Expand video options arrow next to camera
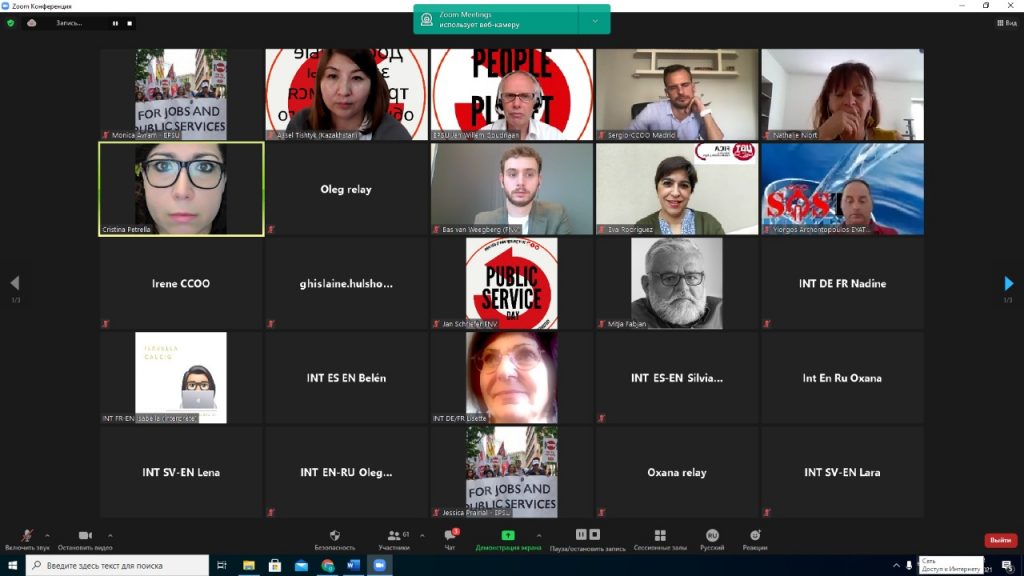The width and height of the screenshot is (1024, 576). [110, 534]
